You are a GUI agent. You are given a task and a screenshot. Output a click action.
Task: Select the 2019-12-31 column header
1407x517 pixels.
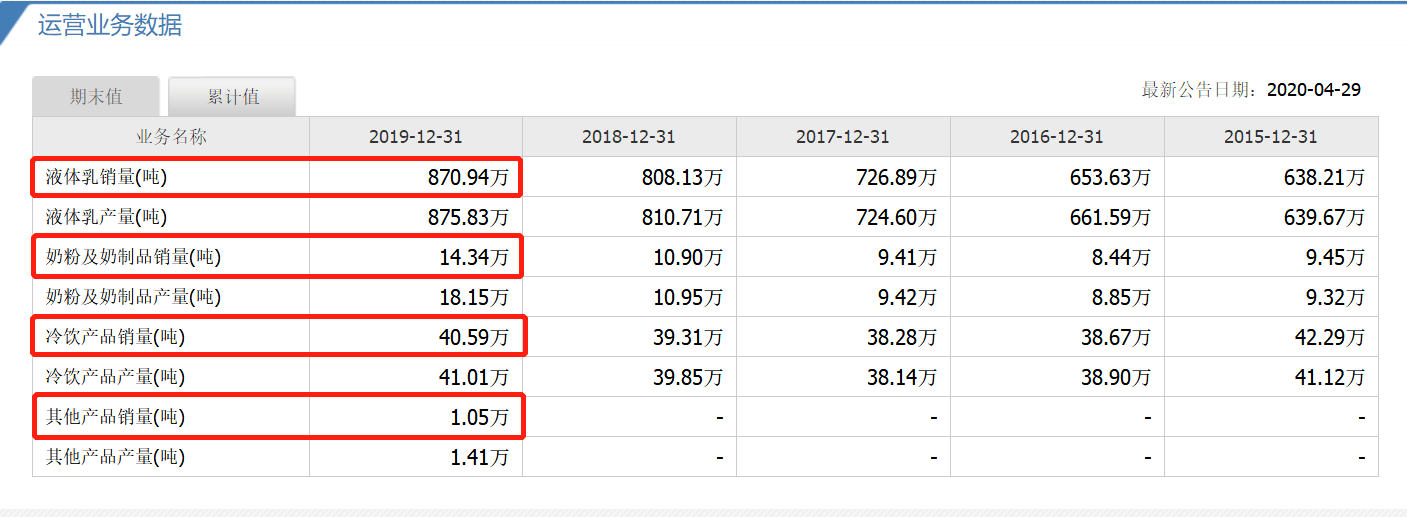(415, 137)
